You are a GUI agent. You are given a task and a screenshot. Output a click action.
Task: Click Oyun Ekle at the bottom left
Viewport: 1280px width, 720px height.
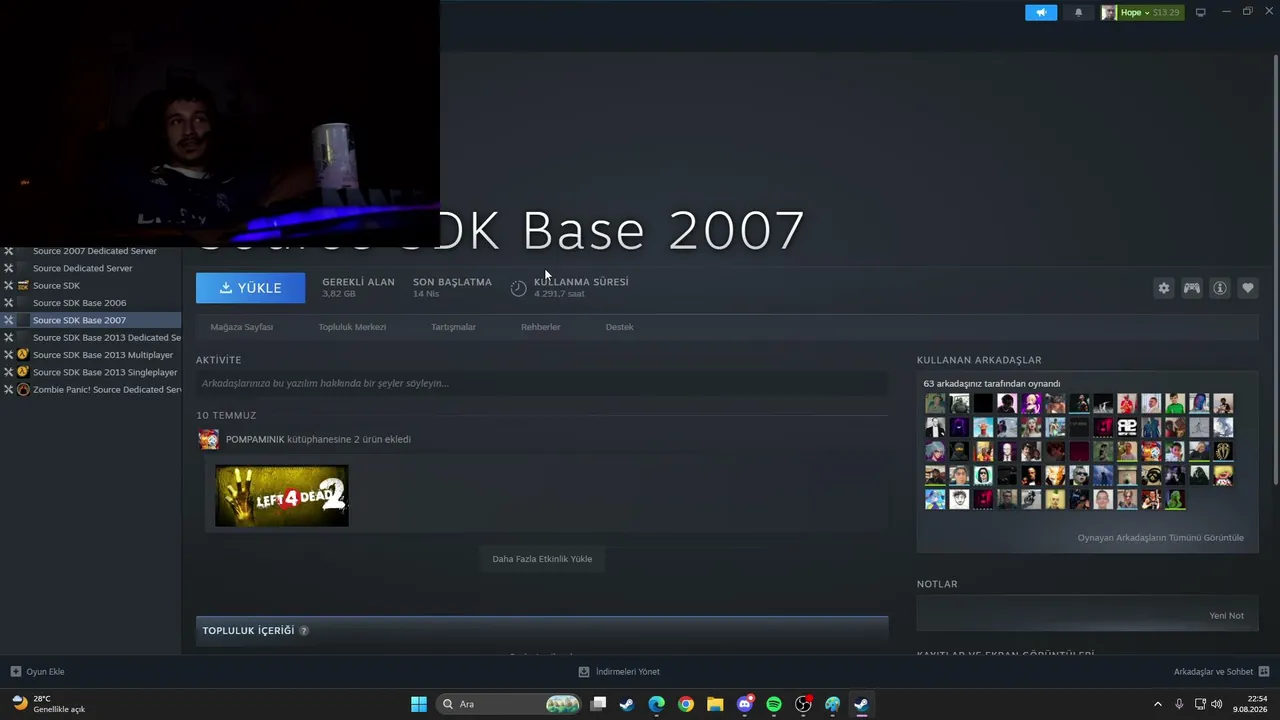[37, 672]
